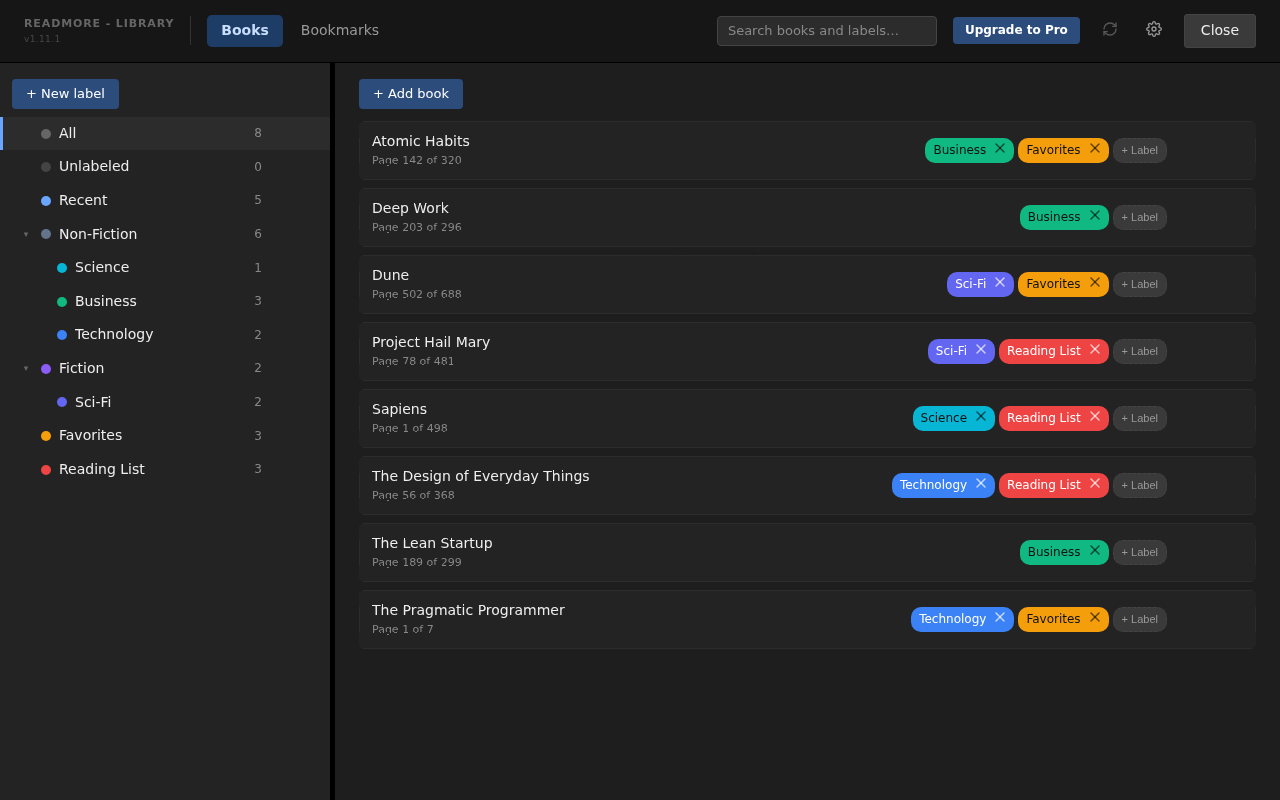
Task: Select the Non-Fiction label
Action: point(165,234)
